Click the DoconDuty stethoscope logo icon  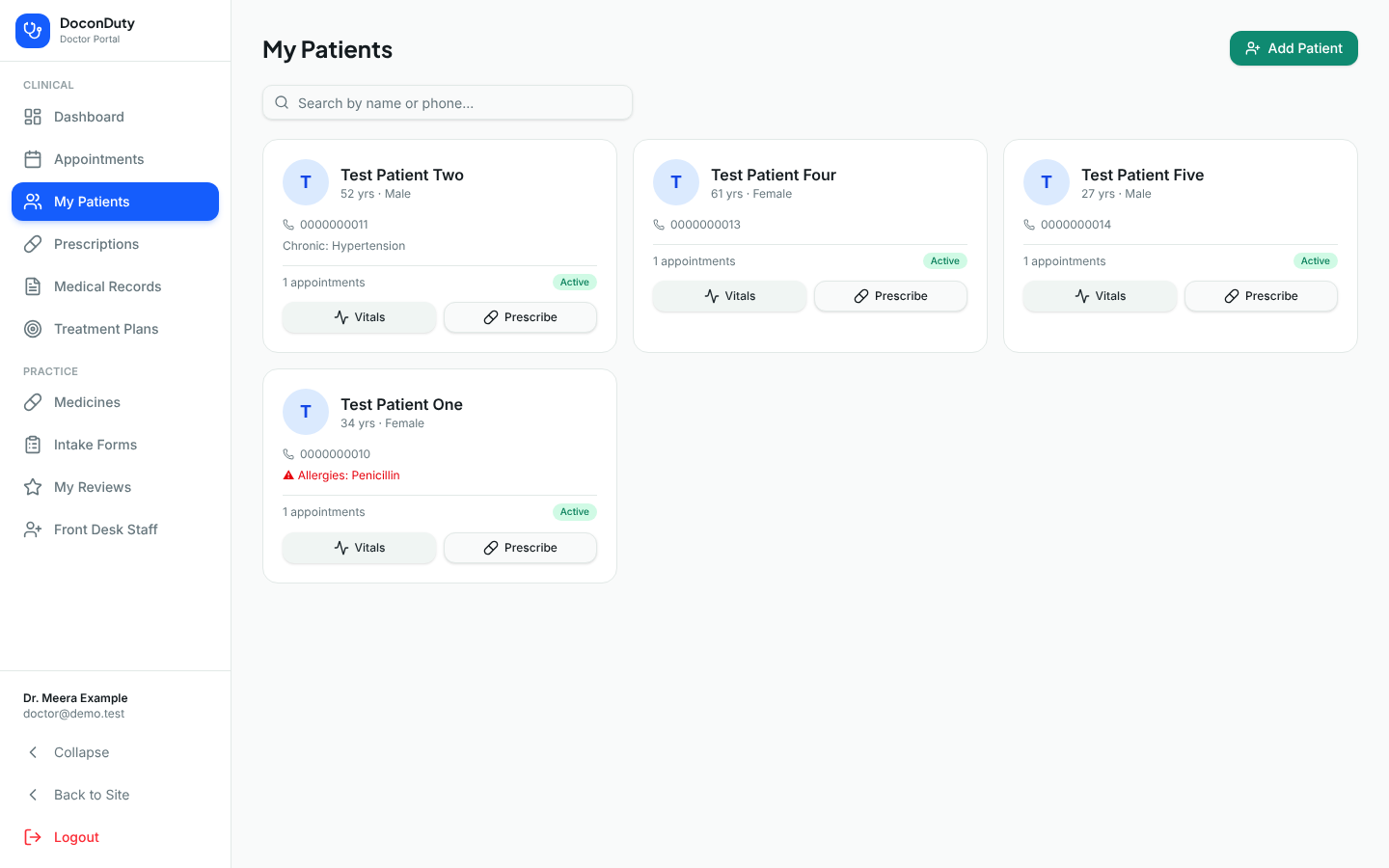(x=33, y=31)
